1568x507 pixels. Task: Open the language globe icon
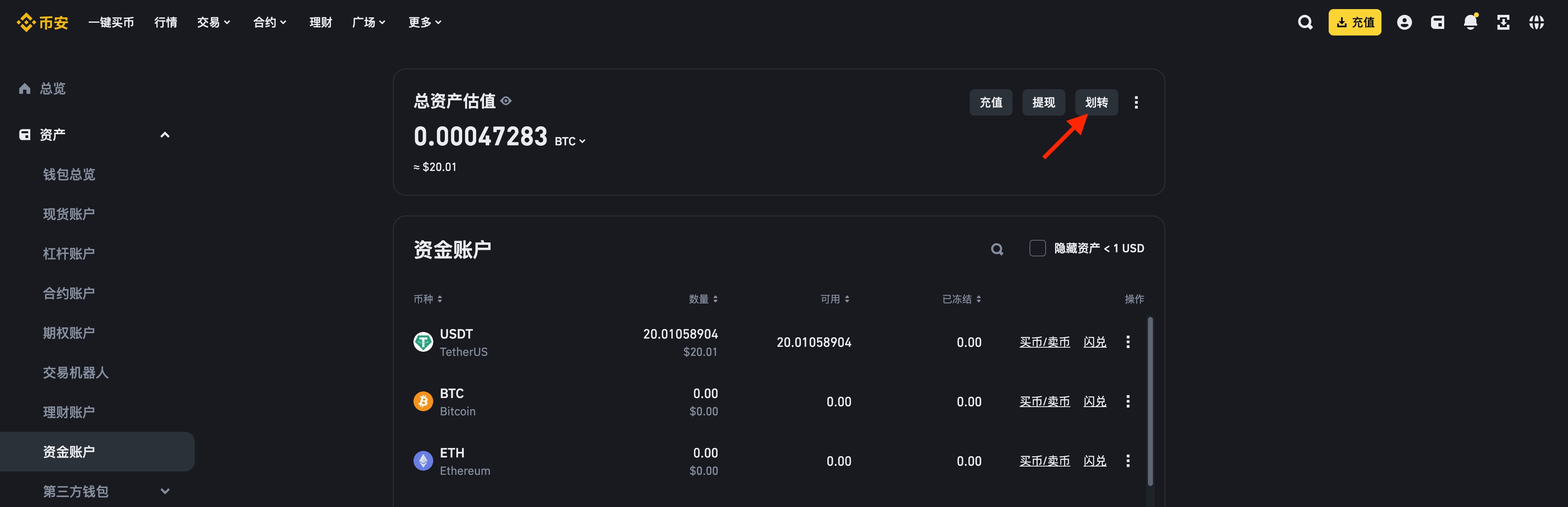point(1536,23)
